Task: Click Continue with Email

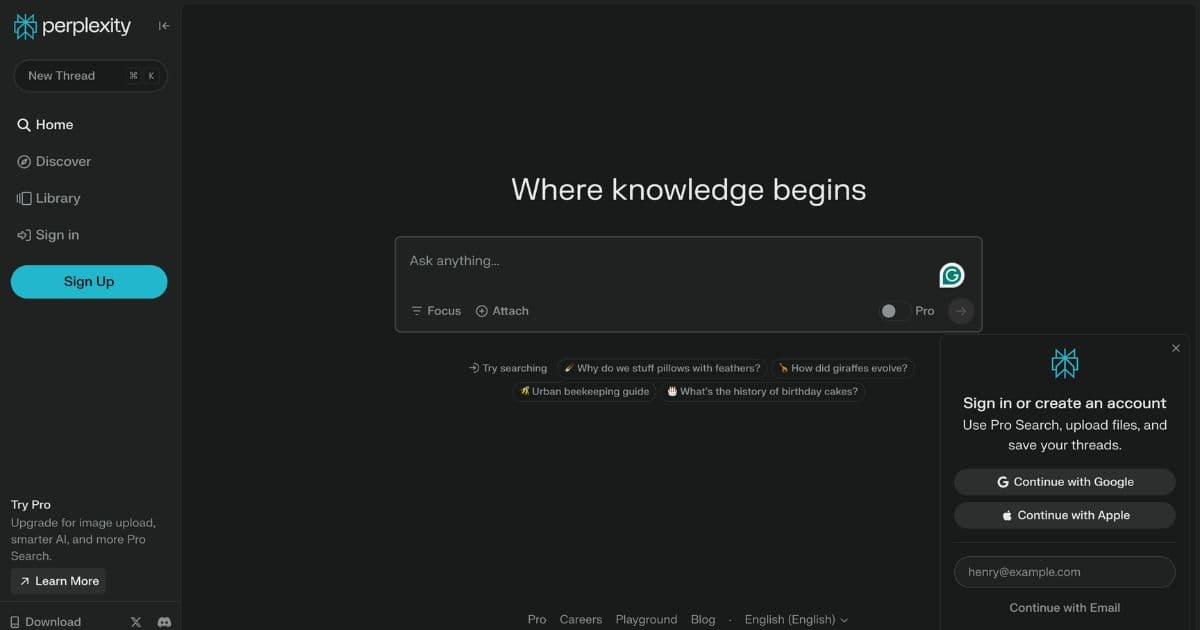Action: click(1064, 608)
